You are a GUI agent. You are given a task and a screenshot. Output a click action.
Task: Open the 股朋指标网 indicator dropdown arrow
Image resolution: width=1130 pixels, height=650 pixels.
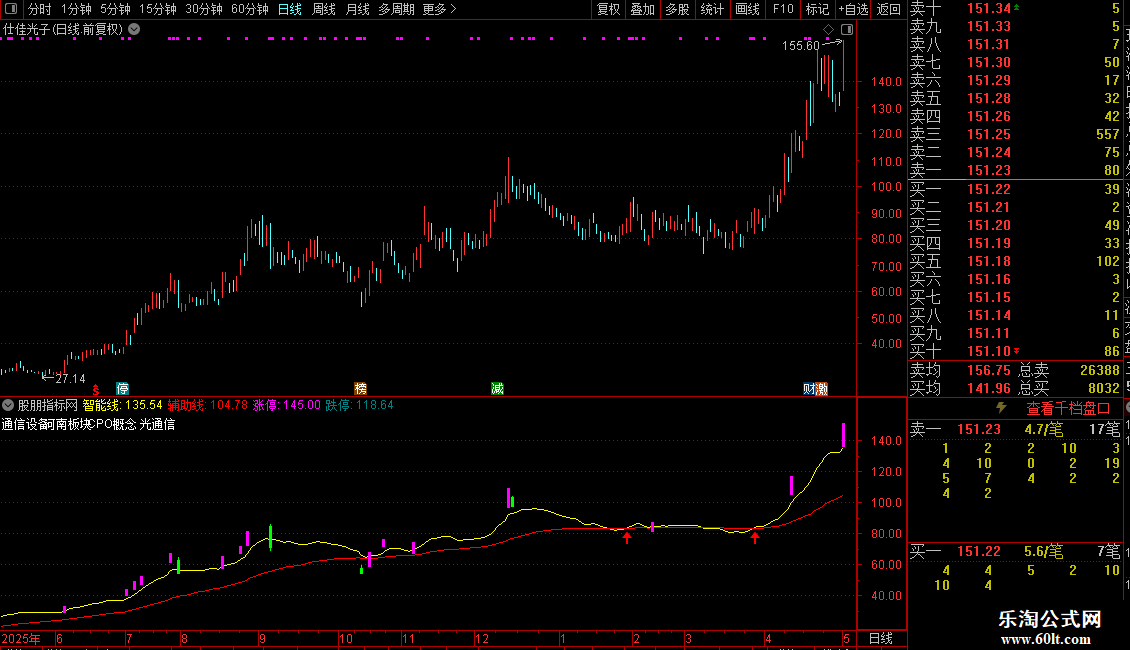8,405
